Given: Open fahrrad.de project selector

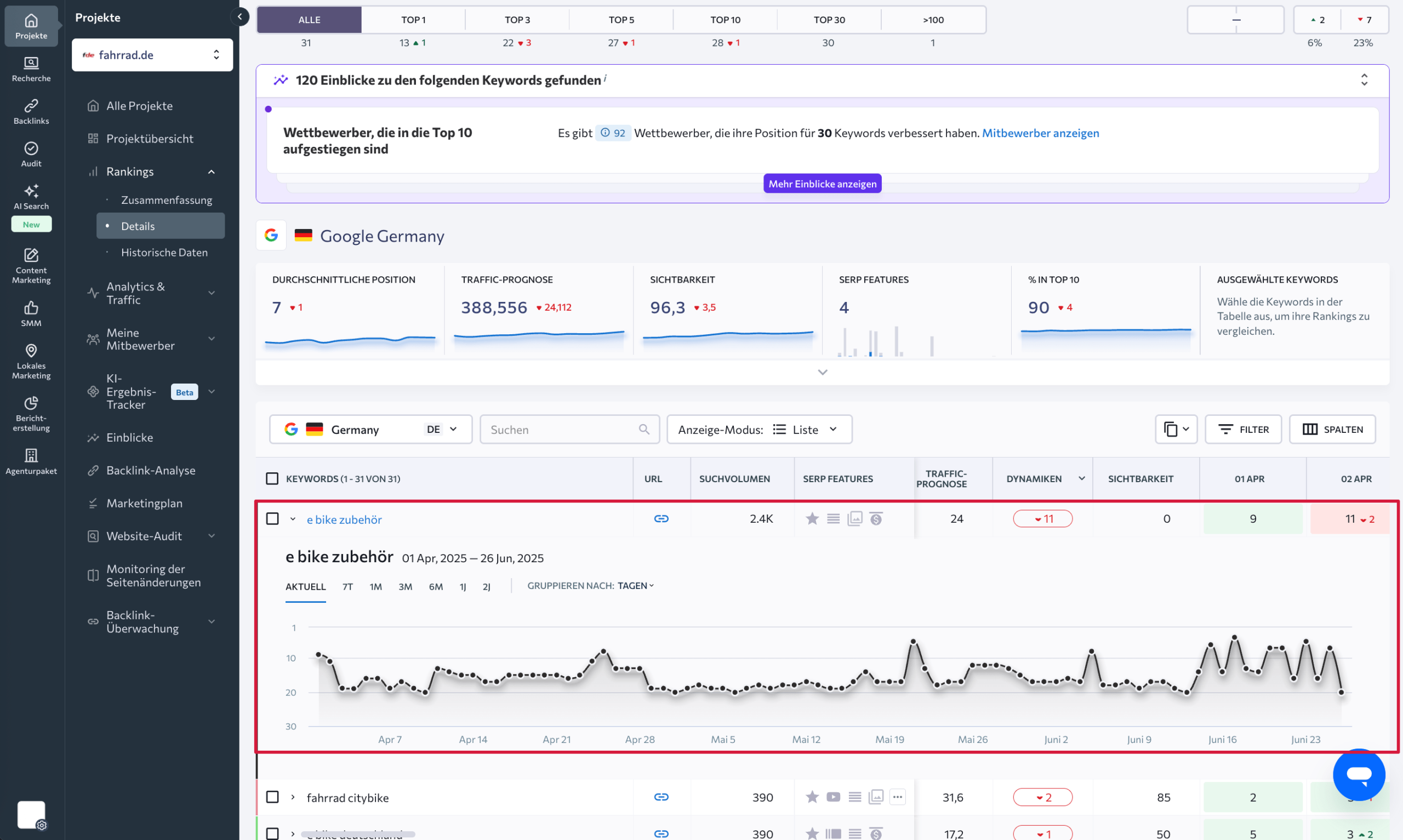Looking at the screenshot, I should point(152,55).
